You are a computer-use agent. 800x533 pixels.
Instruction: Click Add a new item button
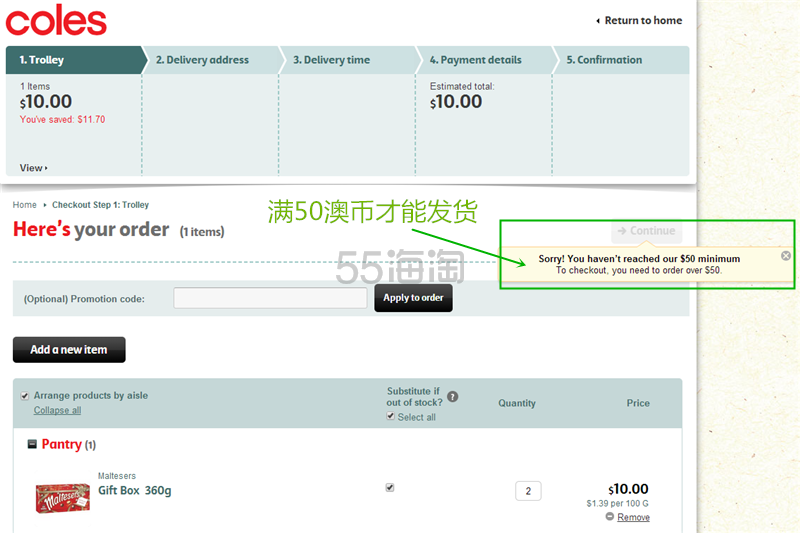69,350
